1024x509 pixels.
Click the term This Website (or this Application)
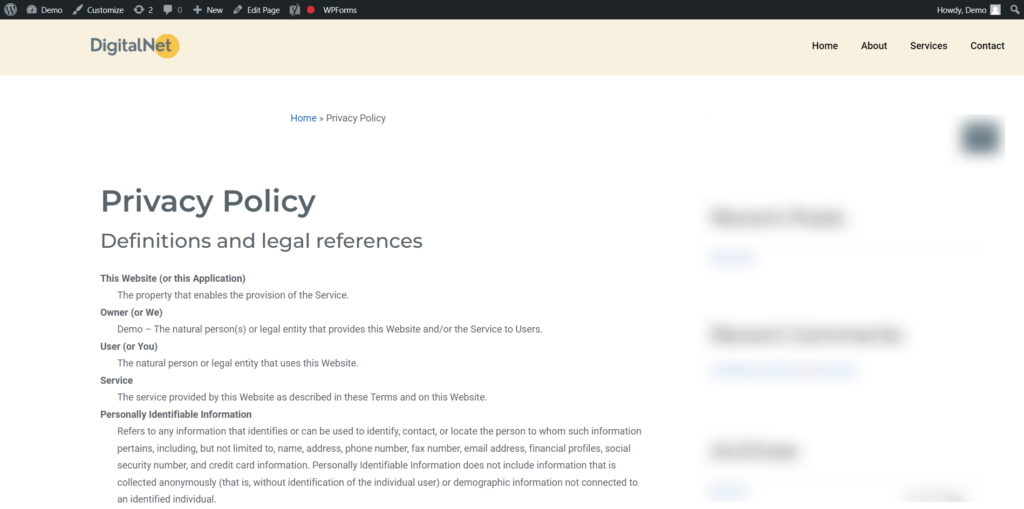(x=173, y=278)
